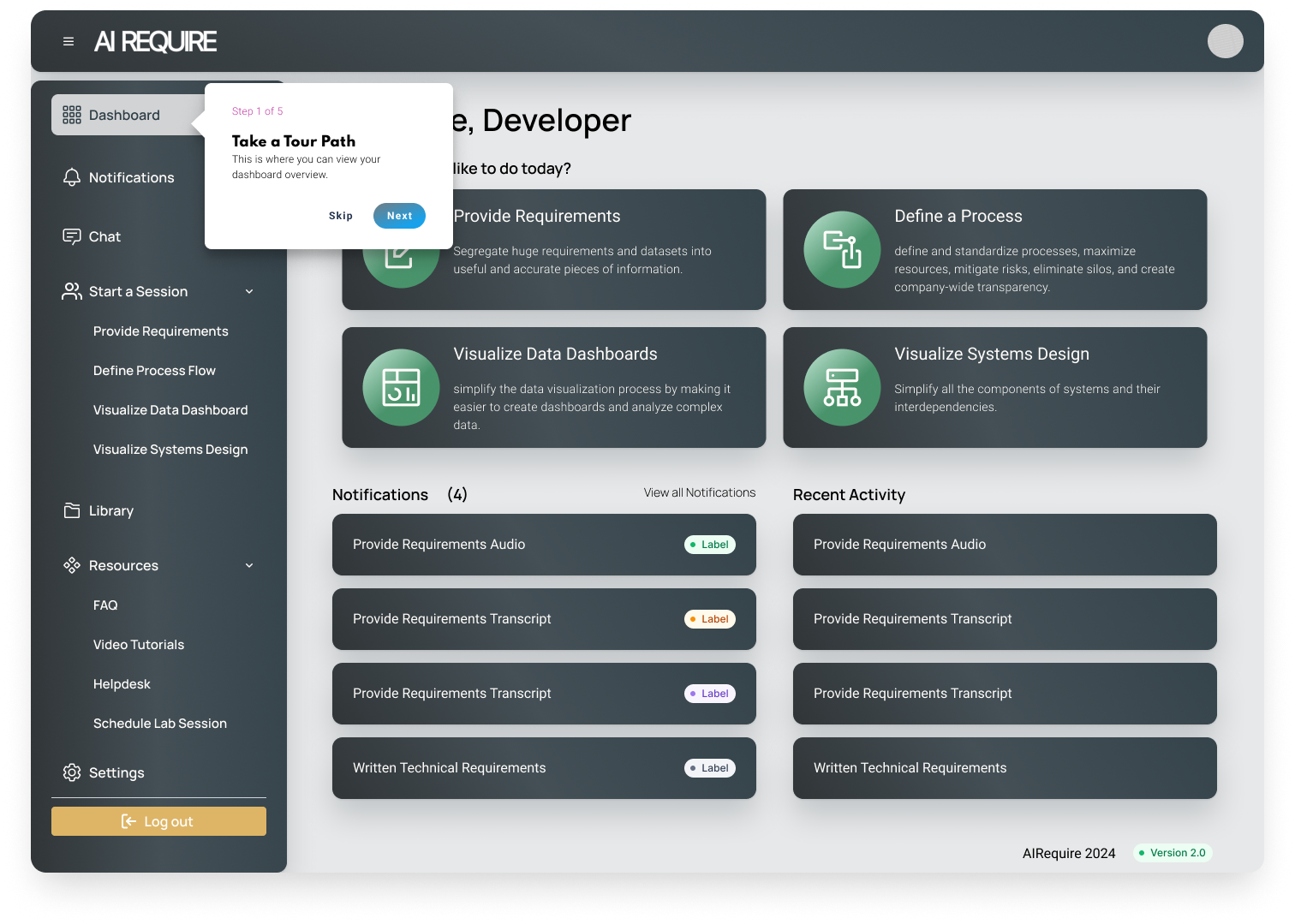Click the Visualize Systems Design green icon
Image resolution: width=1295 pixels, height=924 pixels.
(842, 387)
